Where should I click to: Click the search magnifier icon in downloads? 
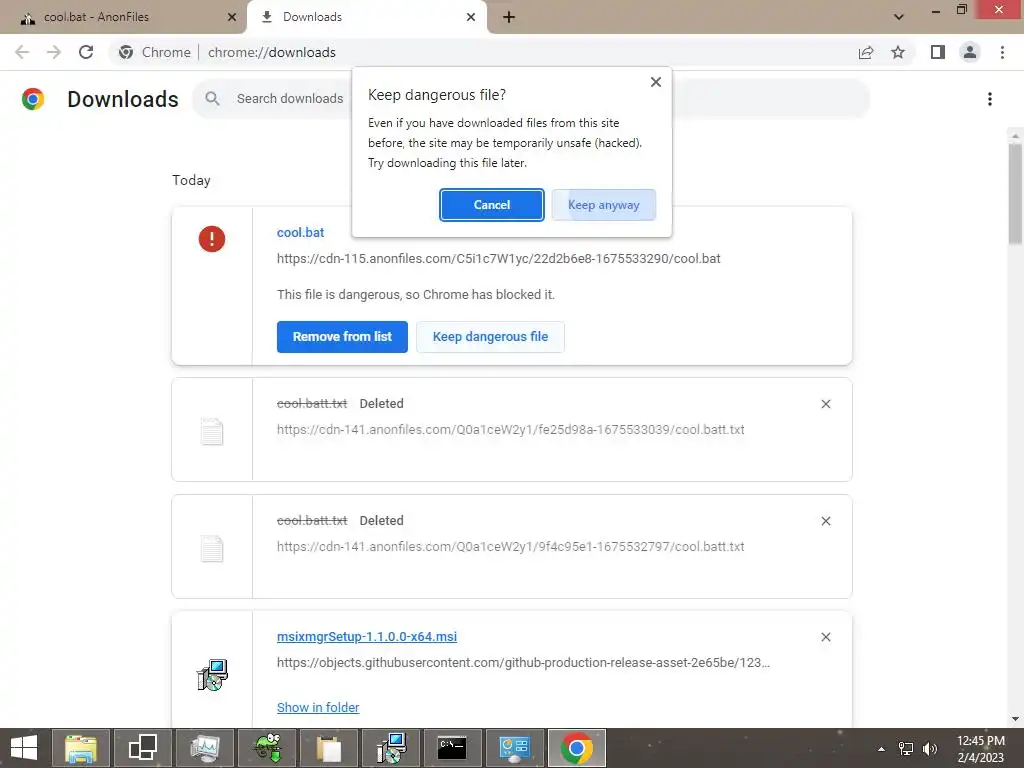212,99
